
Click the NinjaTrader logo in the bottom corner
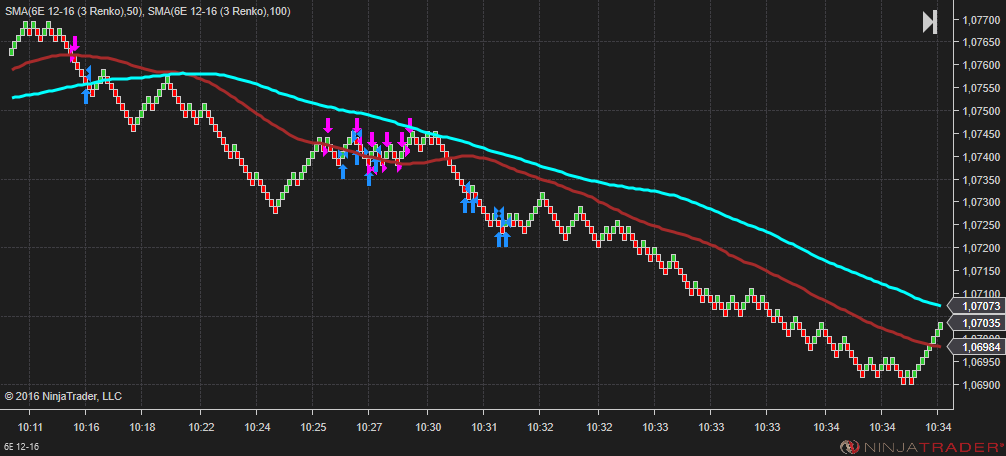pyautogui.click(x=922, y=446)
